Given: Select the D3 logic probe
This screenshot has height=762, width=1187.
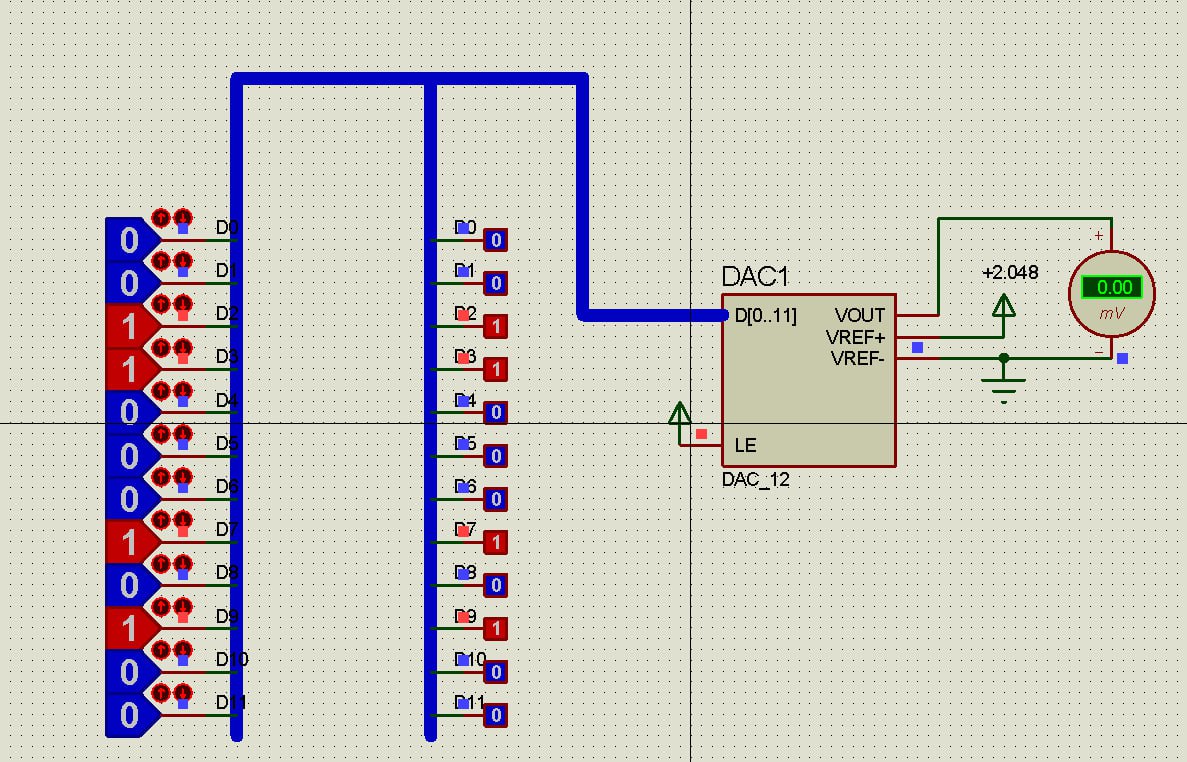Looking at the screenshot, I should [496, 369].
